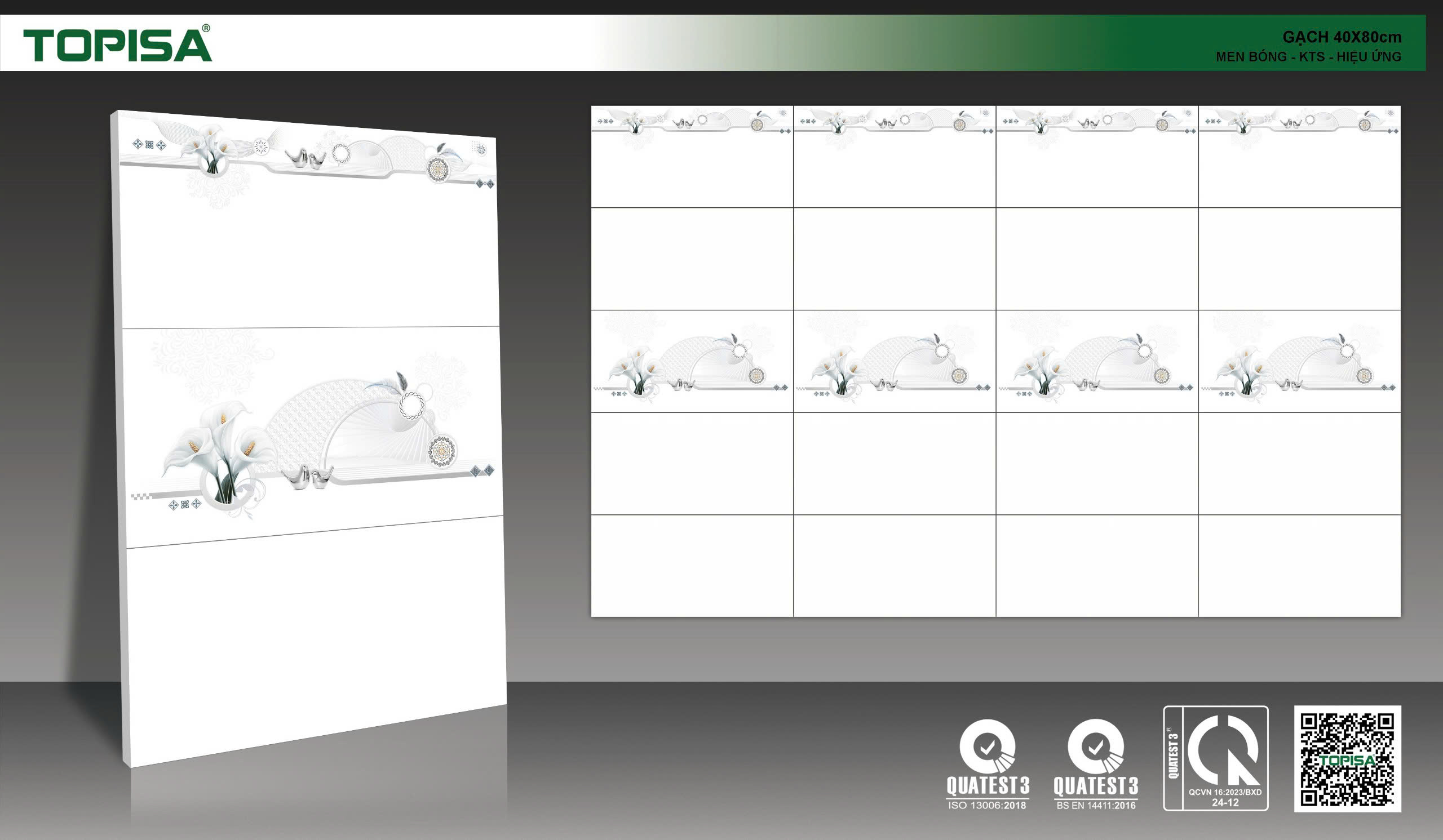Select the last top-row border tile in the grid
The image size is (1443, 840).
1299,156
